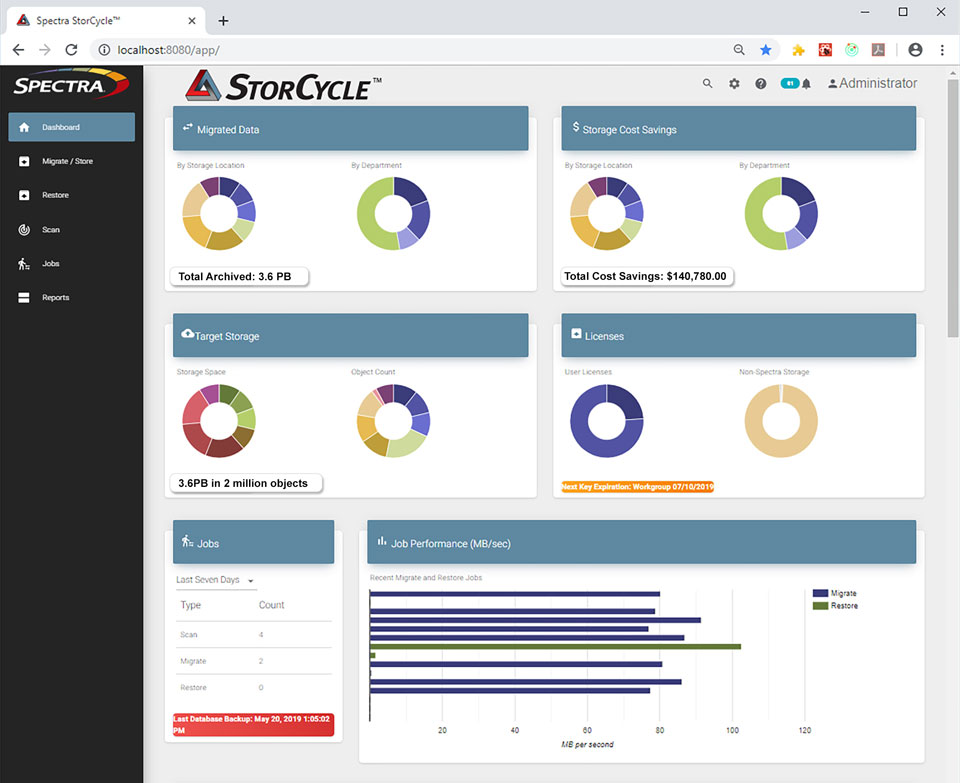Viewport: 960px width, 783px height.
Task: Go to the Restore page
Action: 72,195
